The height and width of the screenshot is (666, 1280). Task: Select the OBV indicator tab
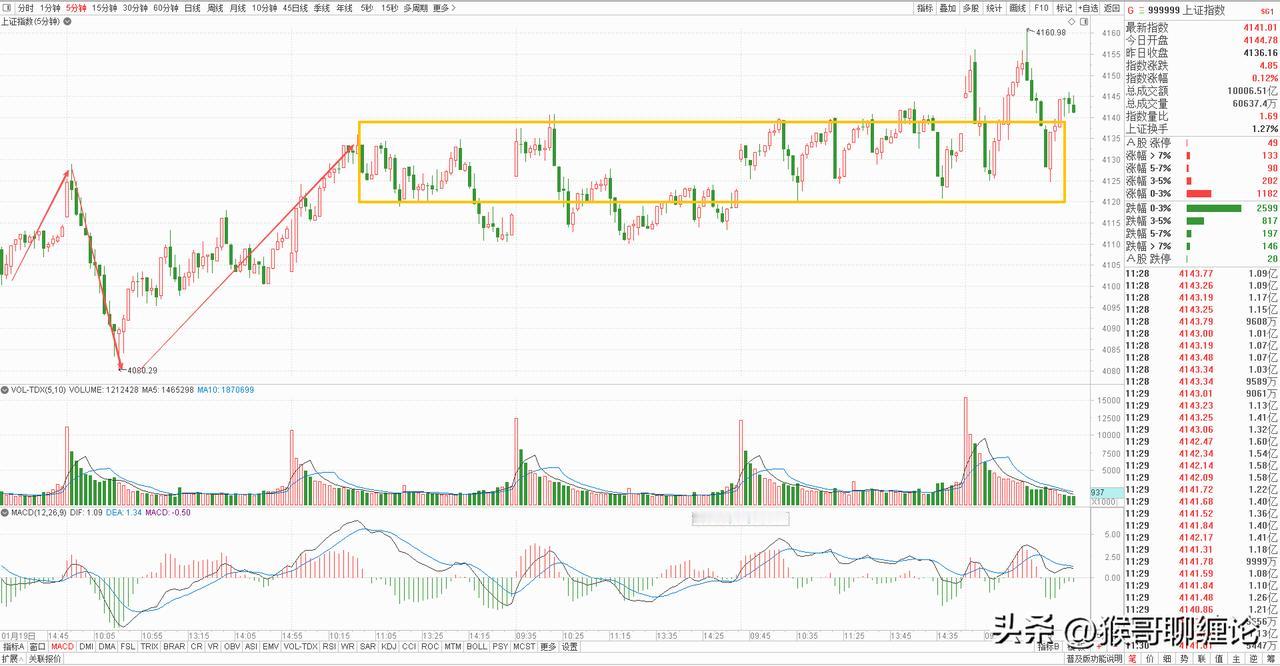click(232, 646)
